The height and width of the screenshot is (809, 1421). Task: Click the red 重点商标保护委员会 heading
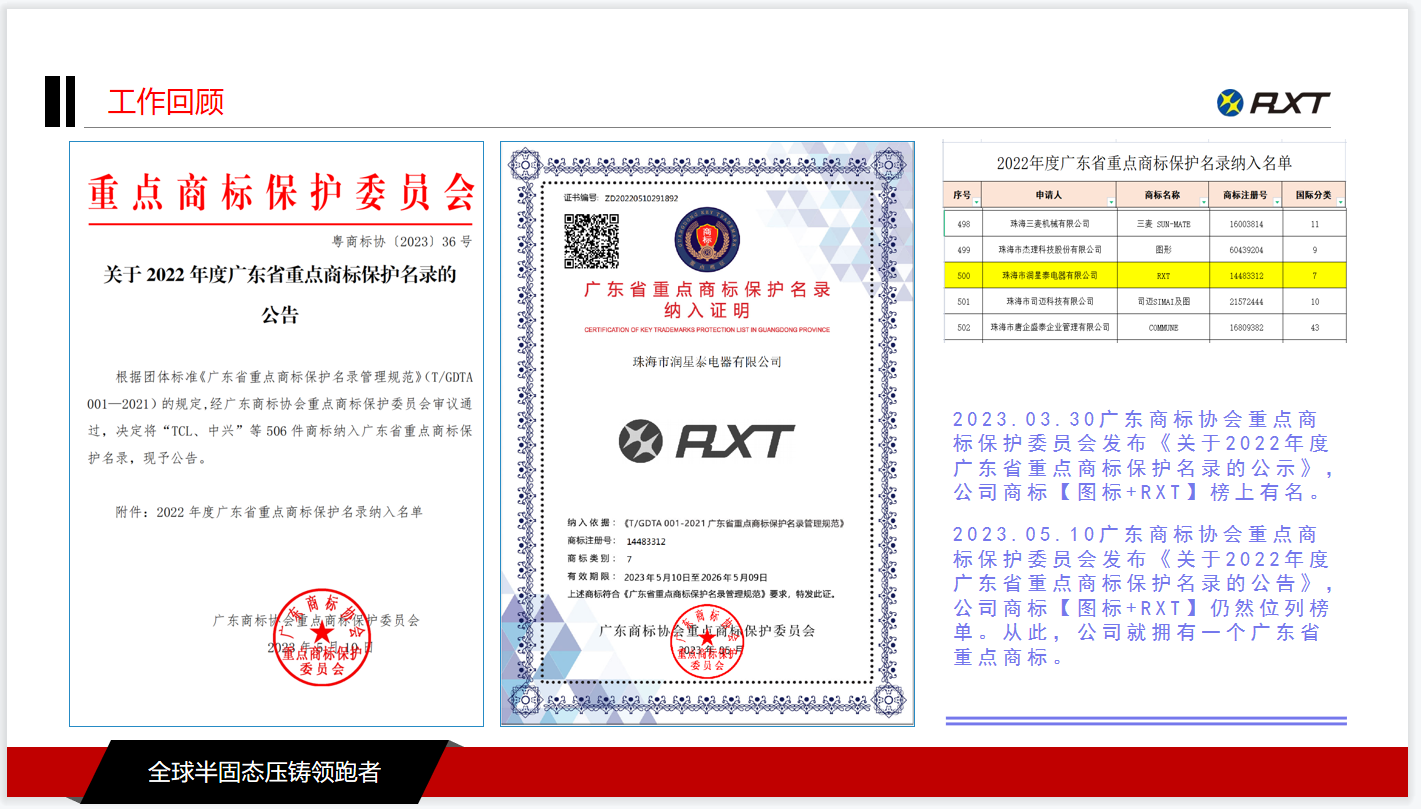(281, 192)
